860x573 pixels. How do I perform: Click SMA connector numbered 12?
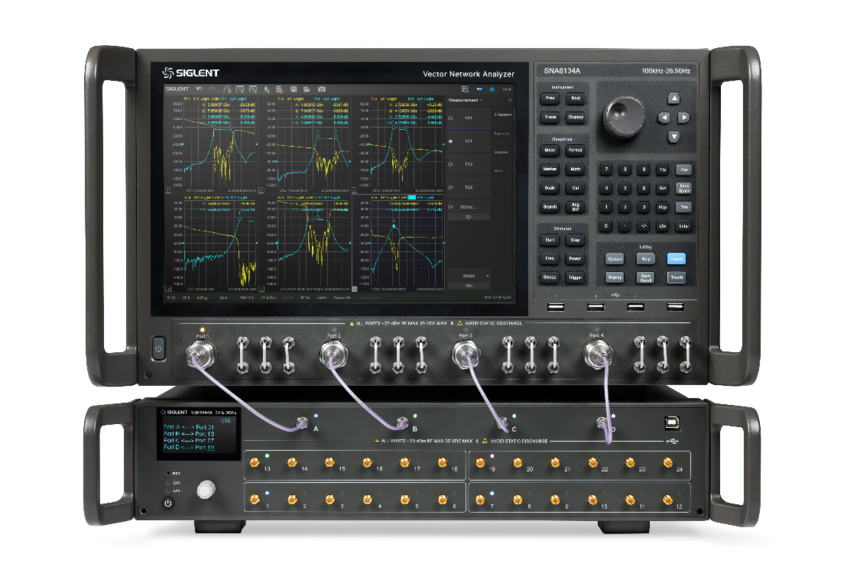click(x=667, y=499)
